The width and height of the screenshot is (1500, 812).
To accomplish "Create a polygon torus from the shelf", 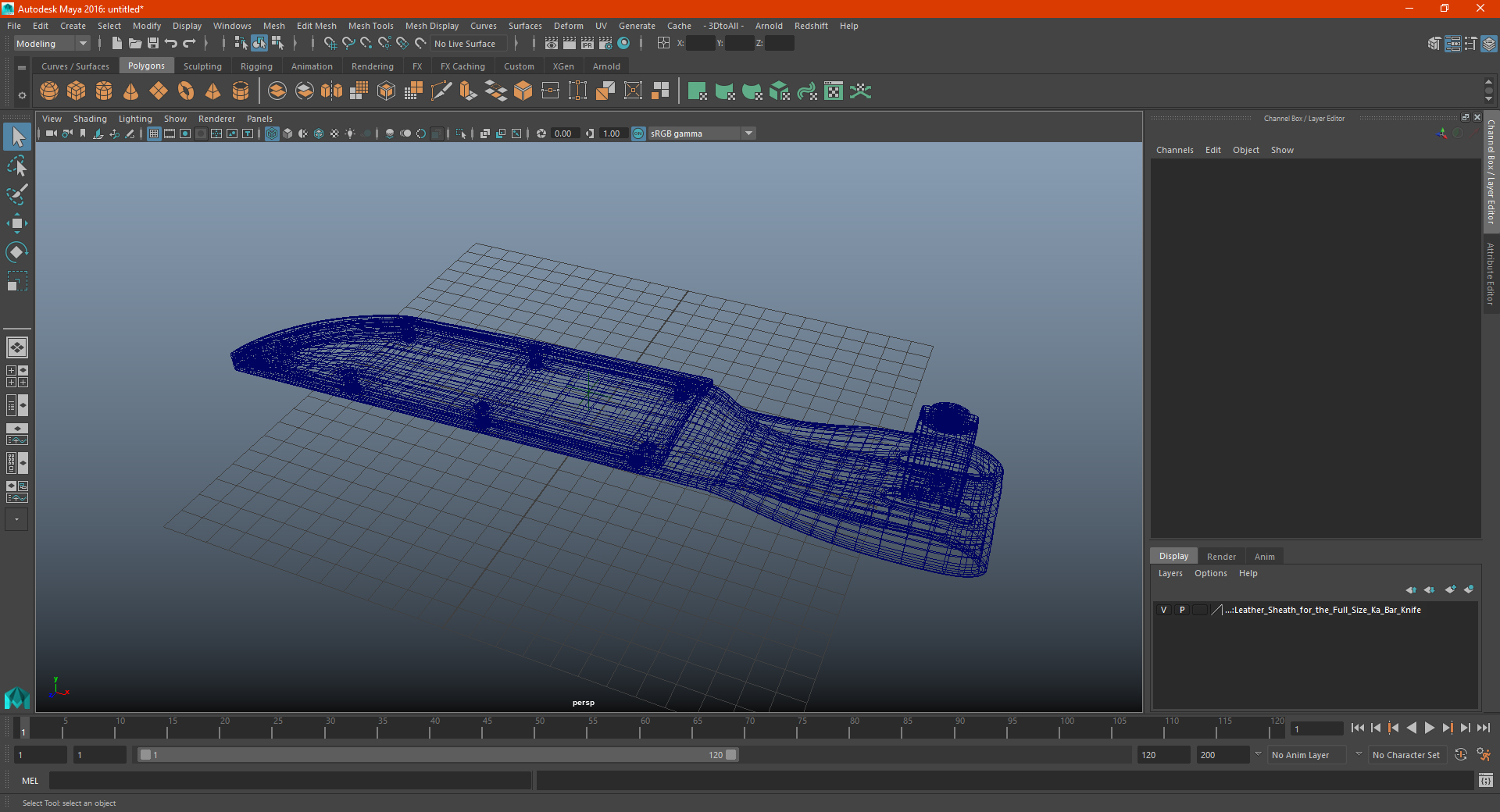I will 186,91.
